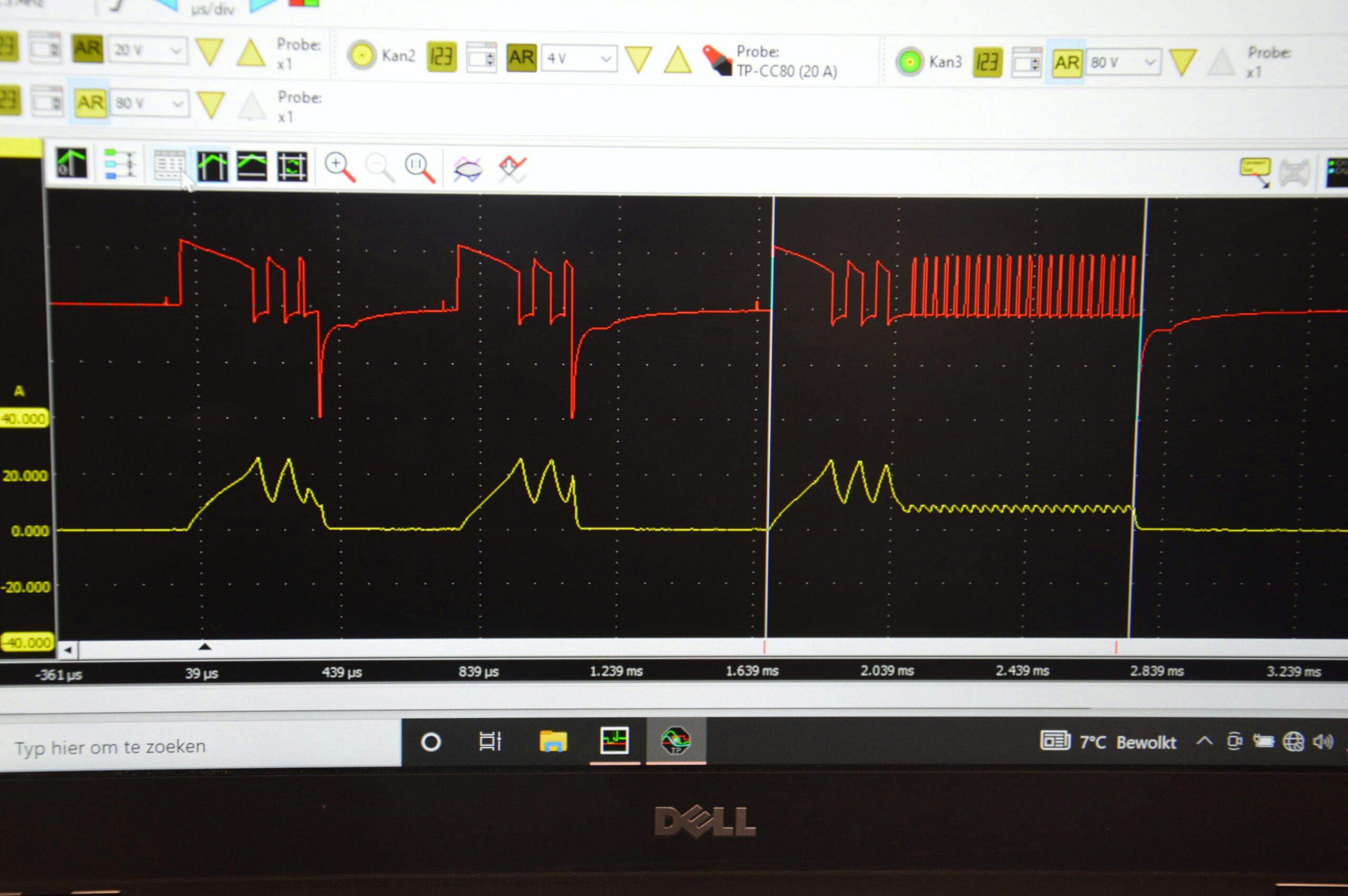Open File Explorer from the taskbar
1348x896 pixels.
coord(552,742)
